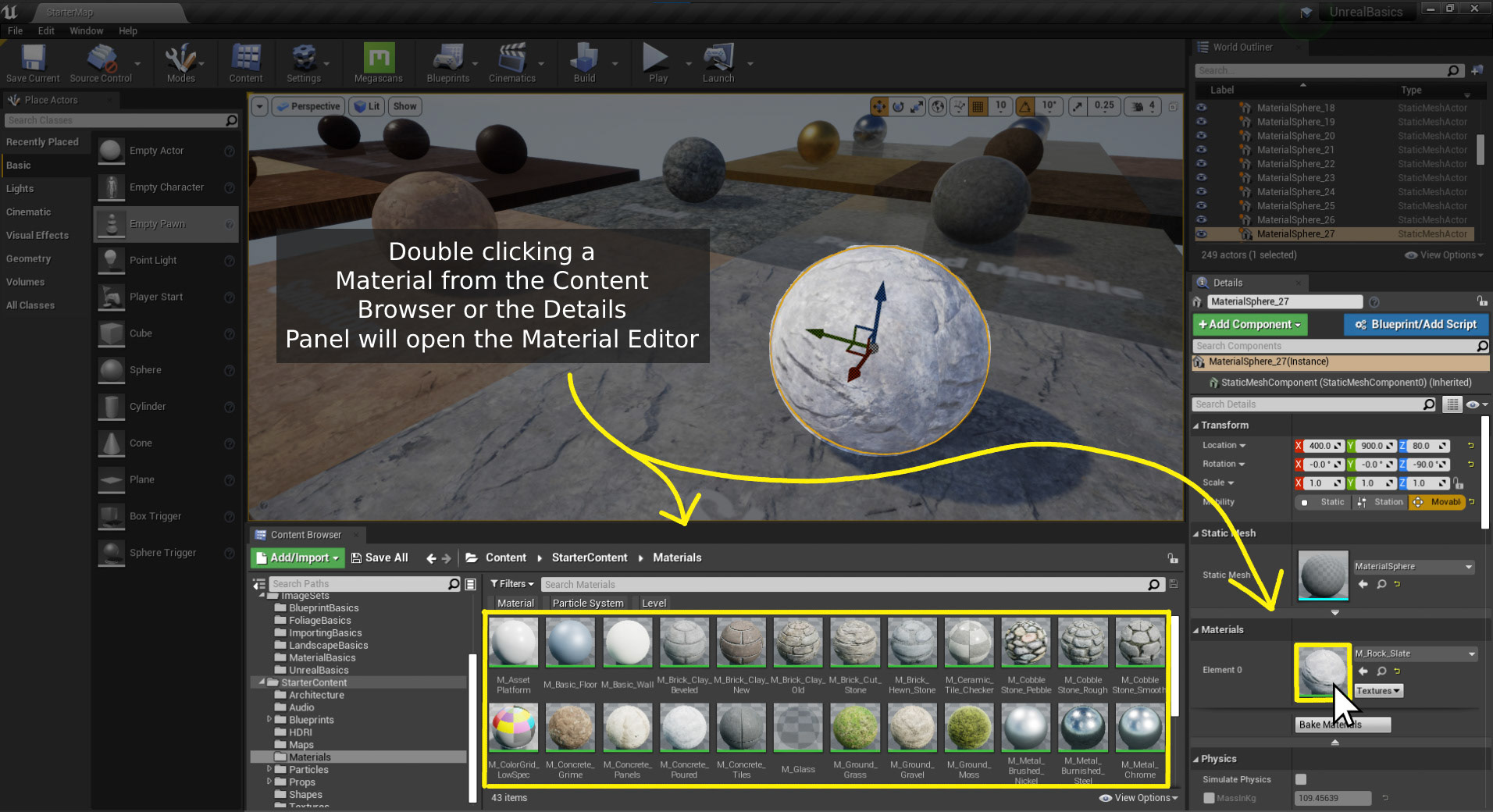Click the Blueprint/Add Script button
This screenshot has height=812, width=1493.
[1416, 324]
